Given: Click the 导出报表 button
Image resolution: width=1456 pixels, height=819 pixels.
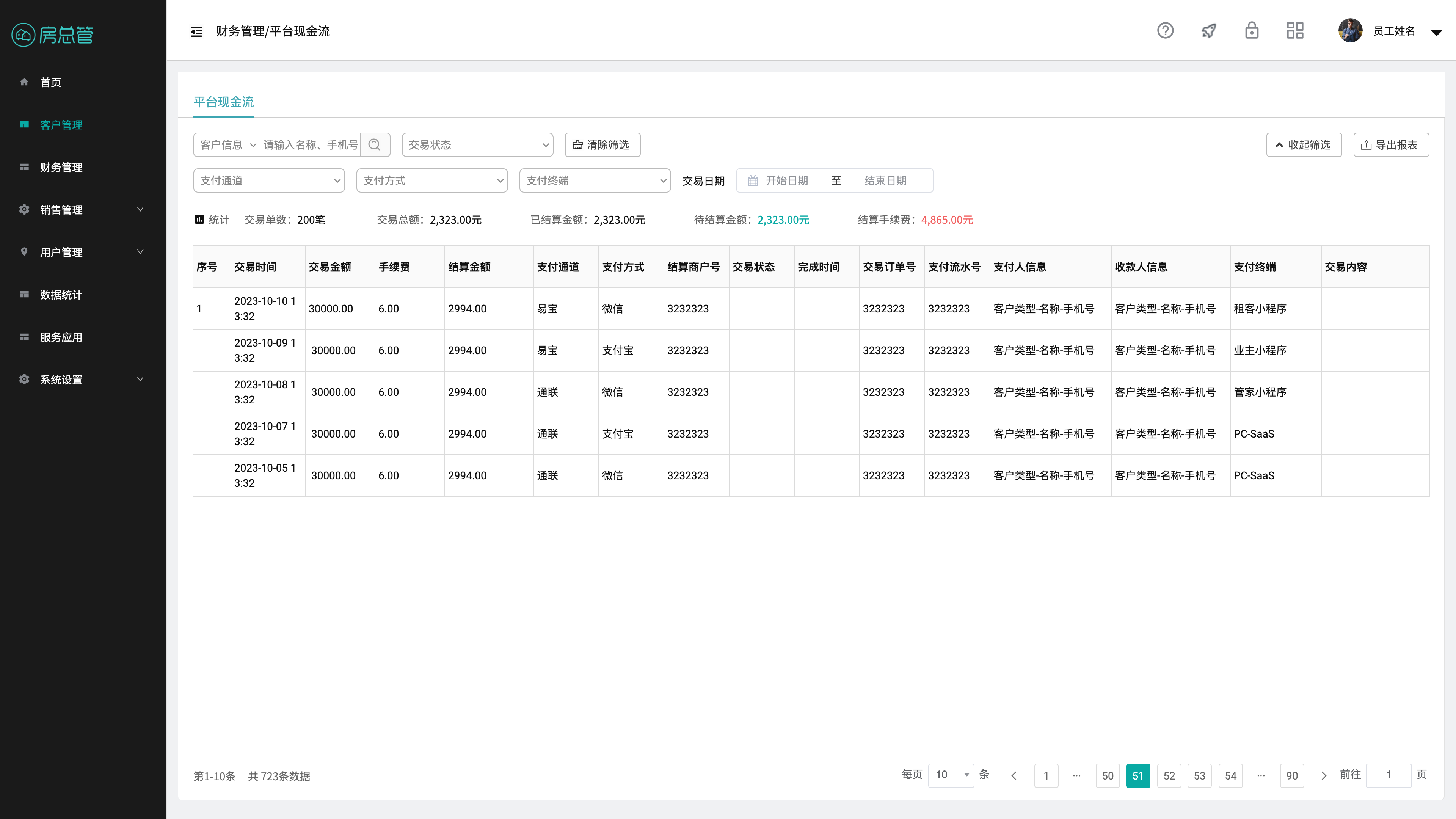Looking at the screenshot, I should pyautogui.click(x=1391, y=145).
